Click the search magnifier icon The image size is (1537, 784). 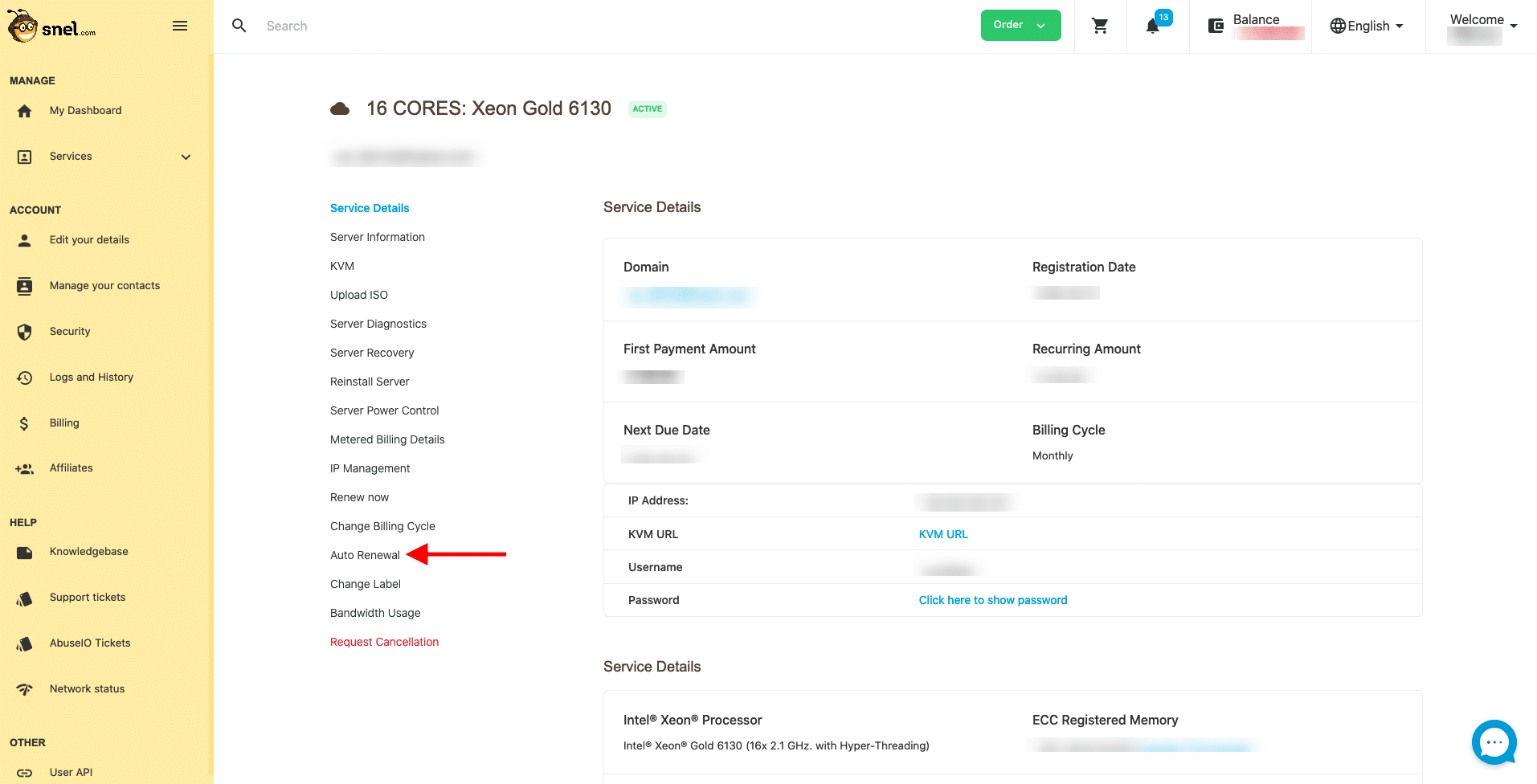tap(239, 26)
